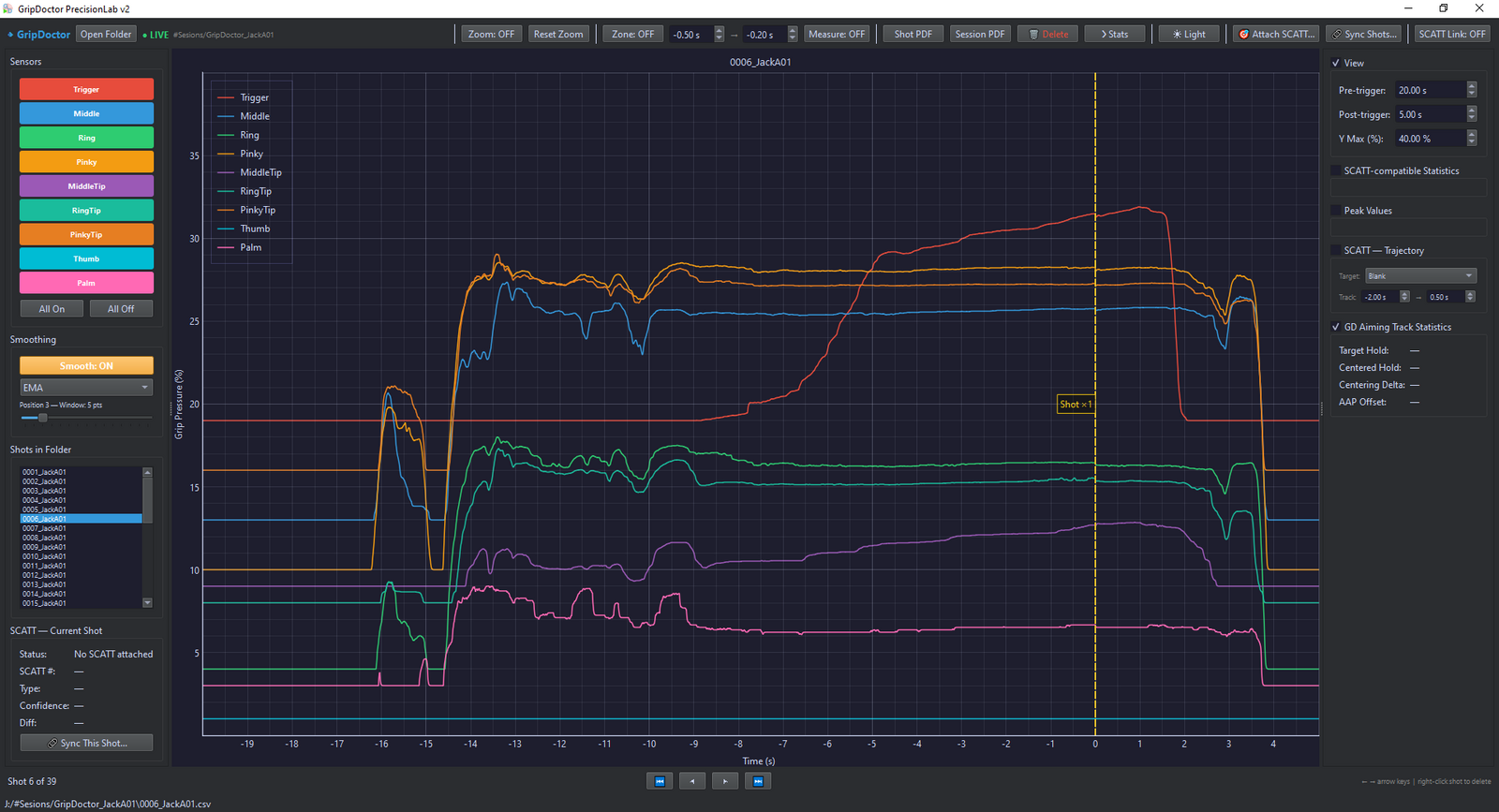
Task: Click the Shots in Folder scrollbar
Action: pyautogui.click(x=147, y=538)
